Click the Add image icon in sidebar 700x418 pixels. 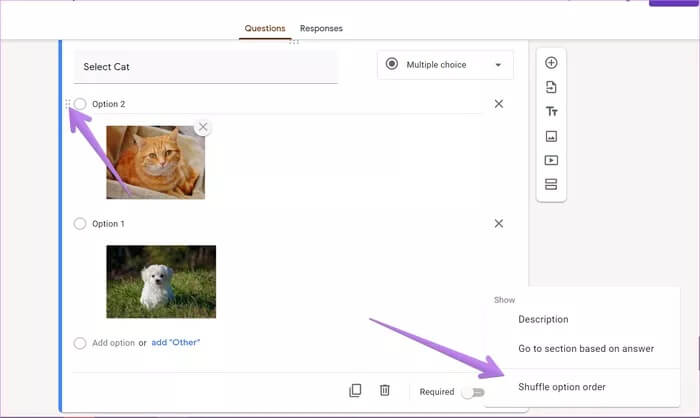coord(551,136)
